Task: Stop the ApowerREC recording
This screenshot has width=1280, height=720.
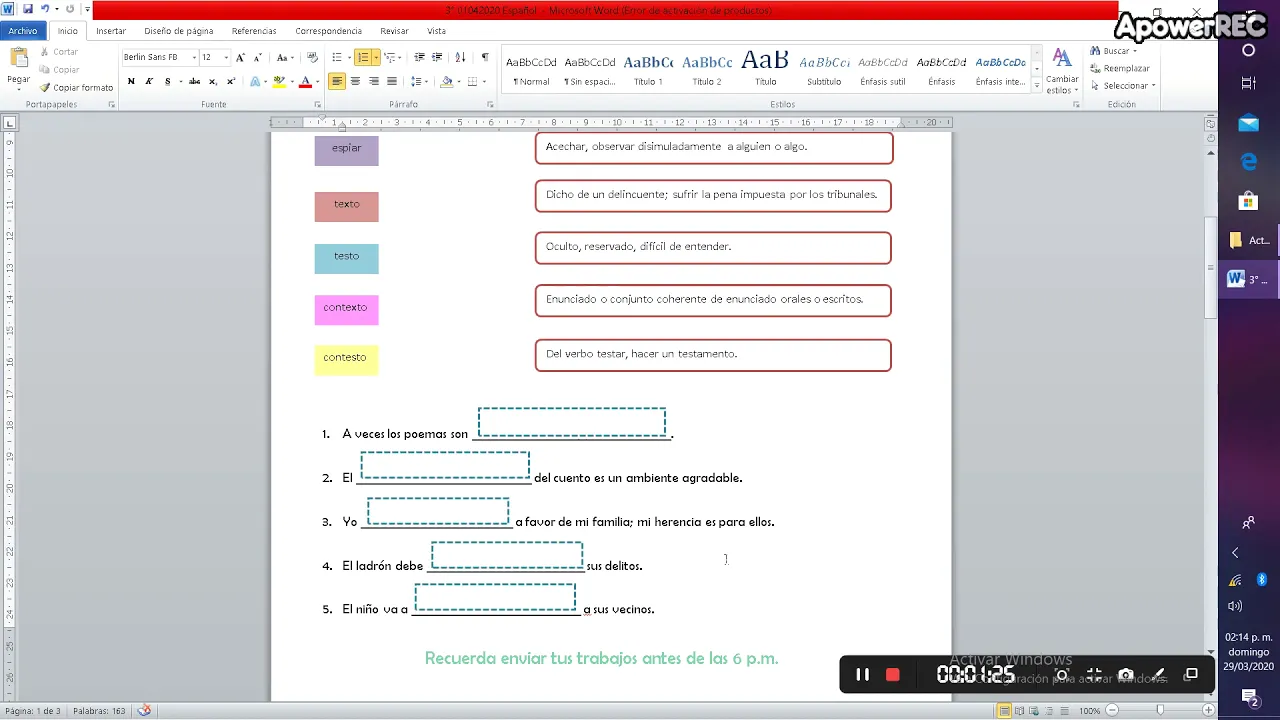Action: coord(893,675)
